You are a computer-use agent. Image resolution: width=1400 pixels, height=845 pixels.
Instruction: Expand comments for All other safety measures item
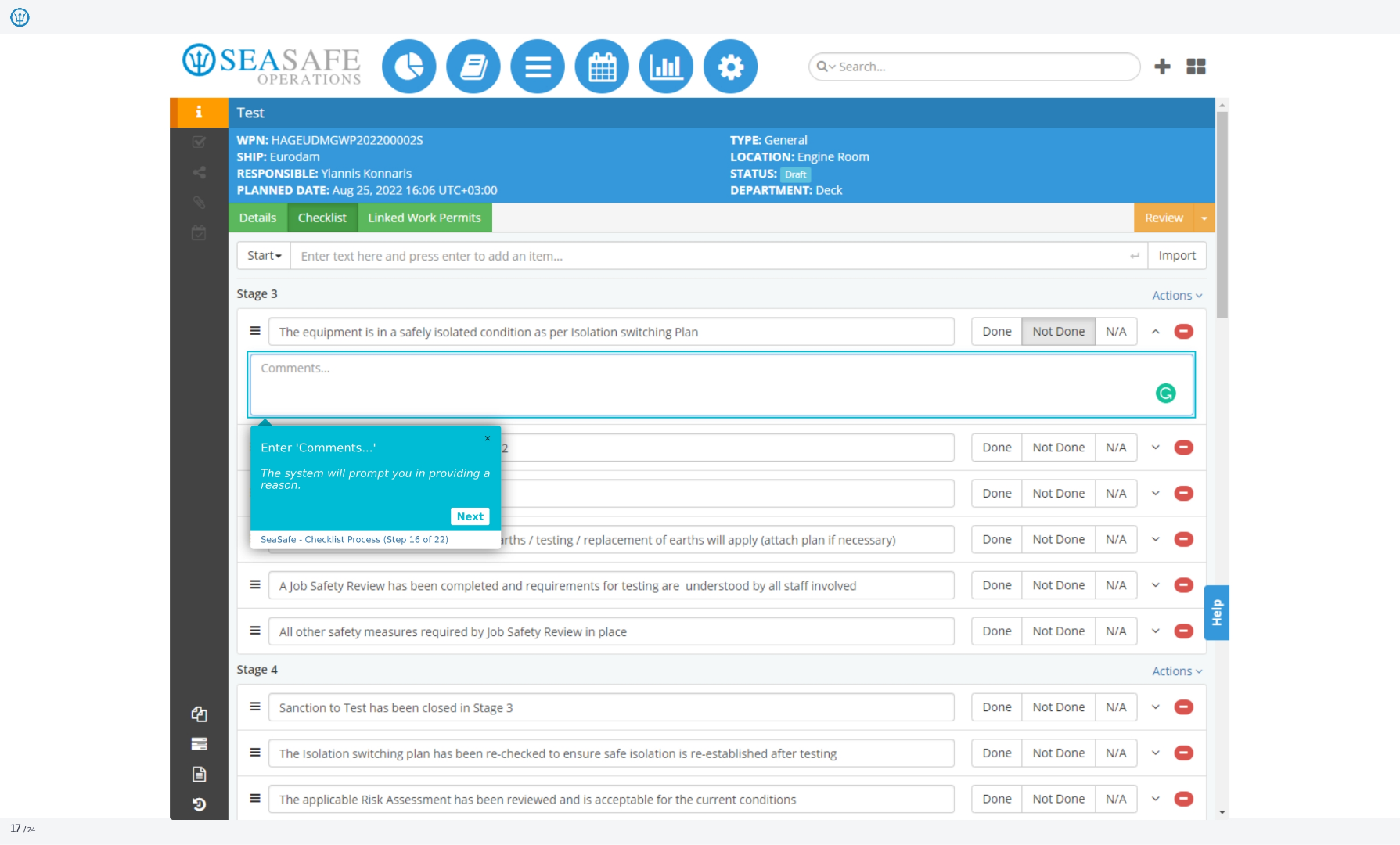click(x=1155, y=631)
